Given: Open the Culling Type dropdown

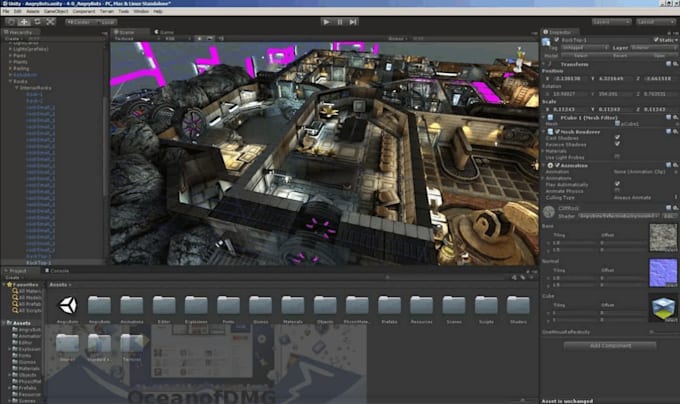Looking at the screenshot, I should pos(645,198).
